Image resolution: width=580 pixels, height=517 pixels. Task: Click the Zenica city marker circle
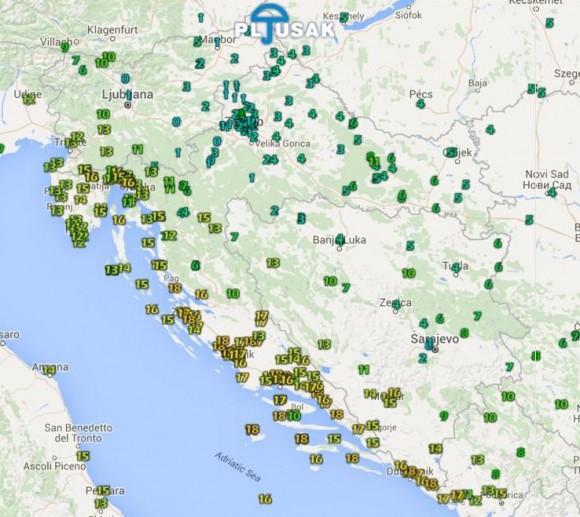click(395, 311)
